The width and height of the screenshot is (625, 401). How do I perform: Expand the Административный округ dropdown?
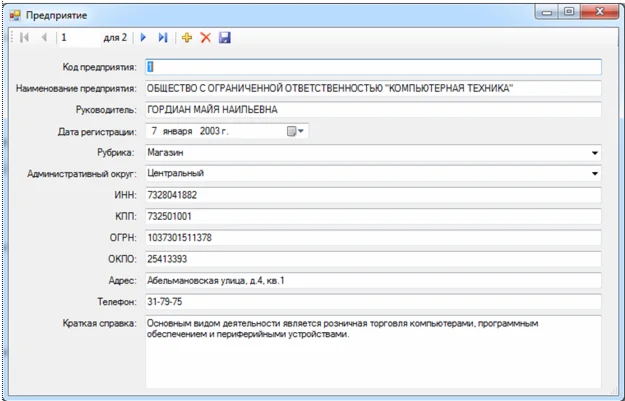pos(595,174)
